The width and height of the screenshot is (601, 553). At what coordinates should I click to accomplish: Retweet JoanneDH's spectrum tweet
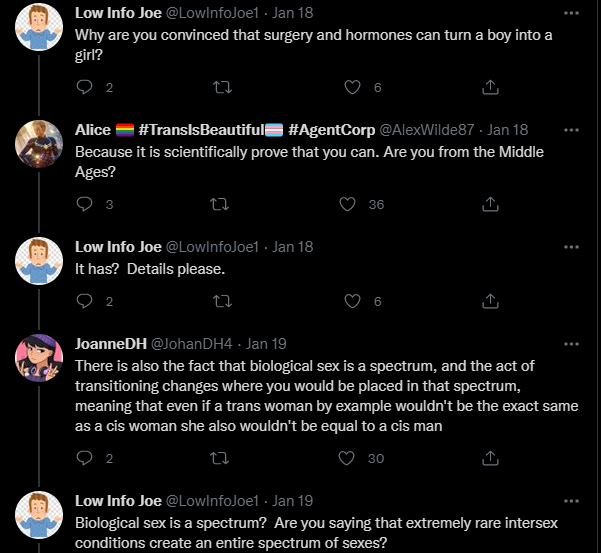click(x=220, y=458)
